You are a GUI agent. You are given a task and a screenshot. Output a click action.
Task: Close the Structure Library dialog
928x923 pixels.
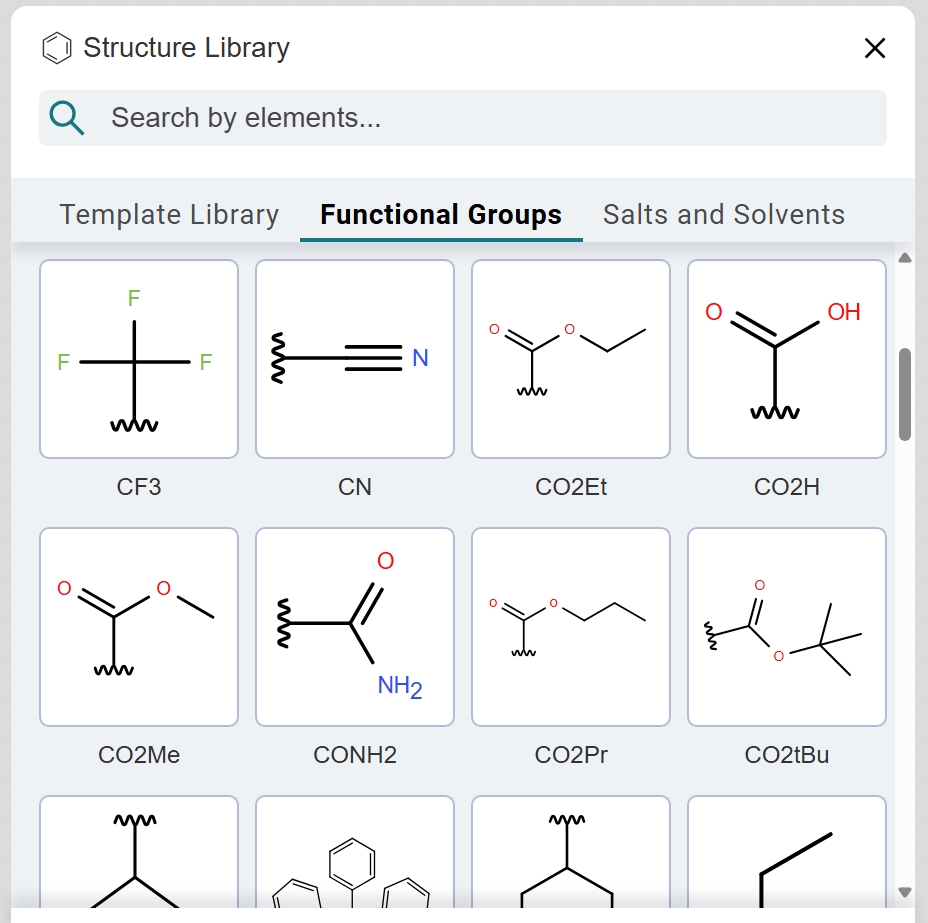(x=875, y=48)
